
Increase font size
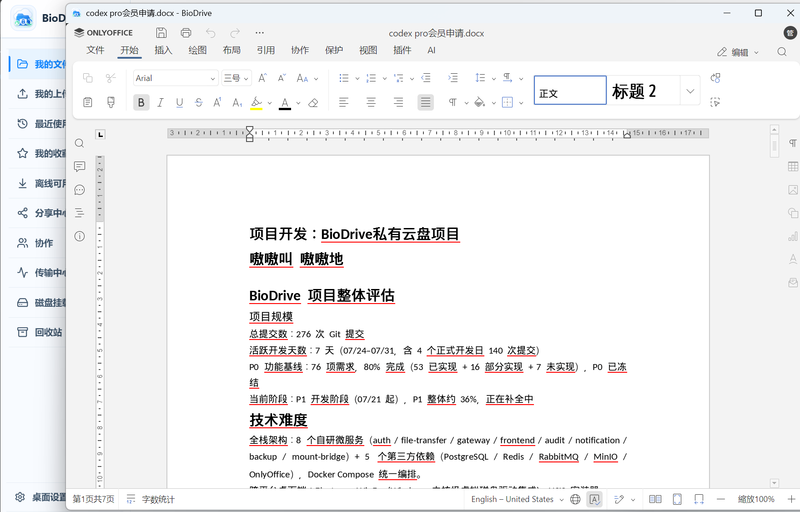[262, 78]
